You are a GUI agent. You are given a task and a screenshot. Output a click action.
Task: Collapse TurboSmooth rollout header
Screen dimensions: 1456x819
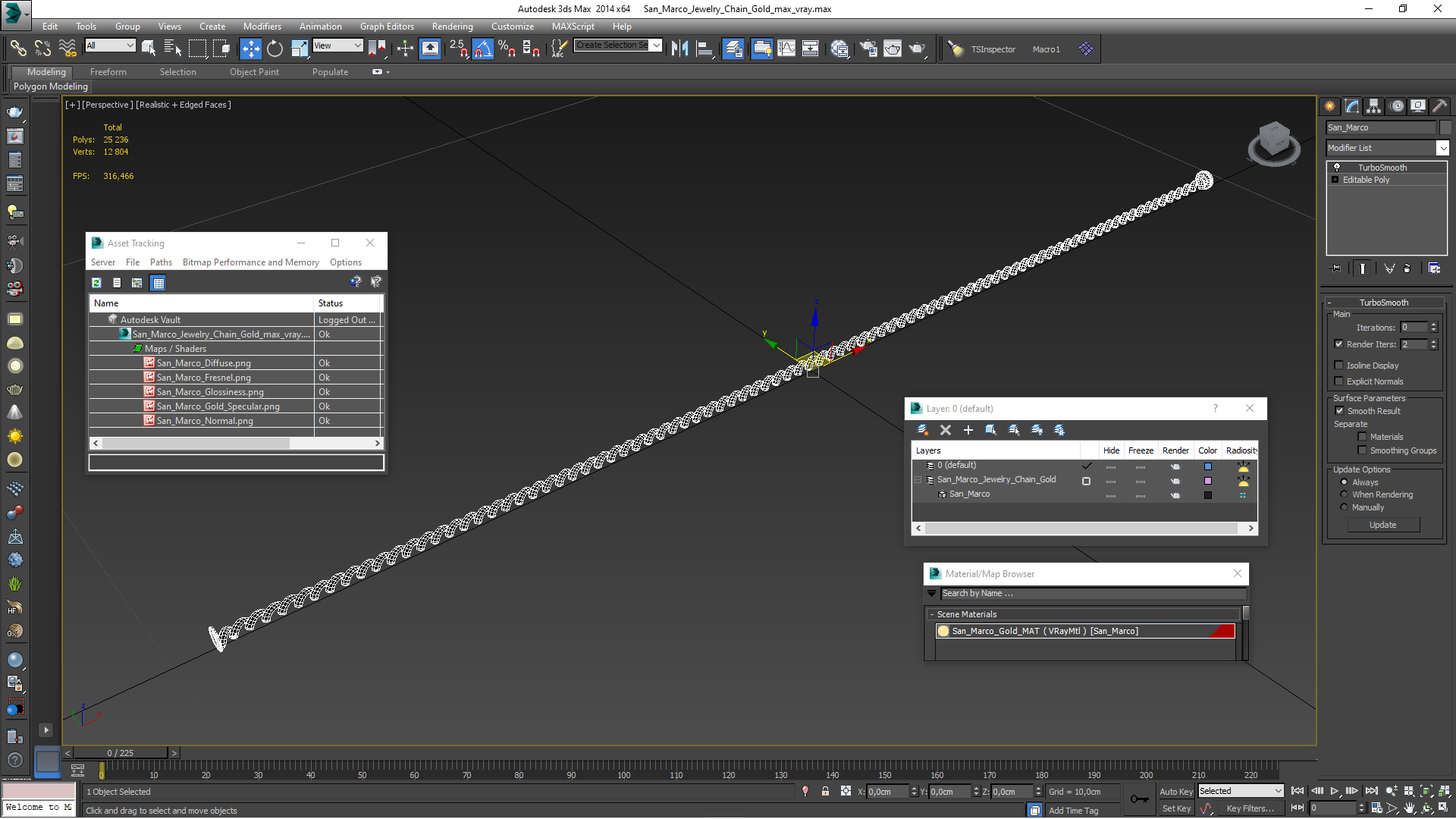pyautogui.click(x=1384, y=303)
